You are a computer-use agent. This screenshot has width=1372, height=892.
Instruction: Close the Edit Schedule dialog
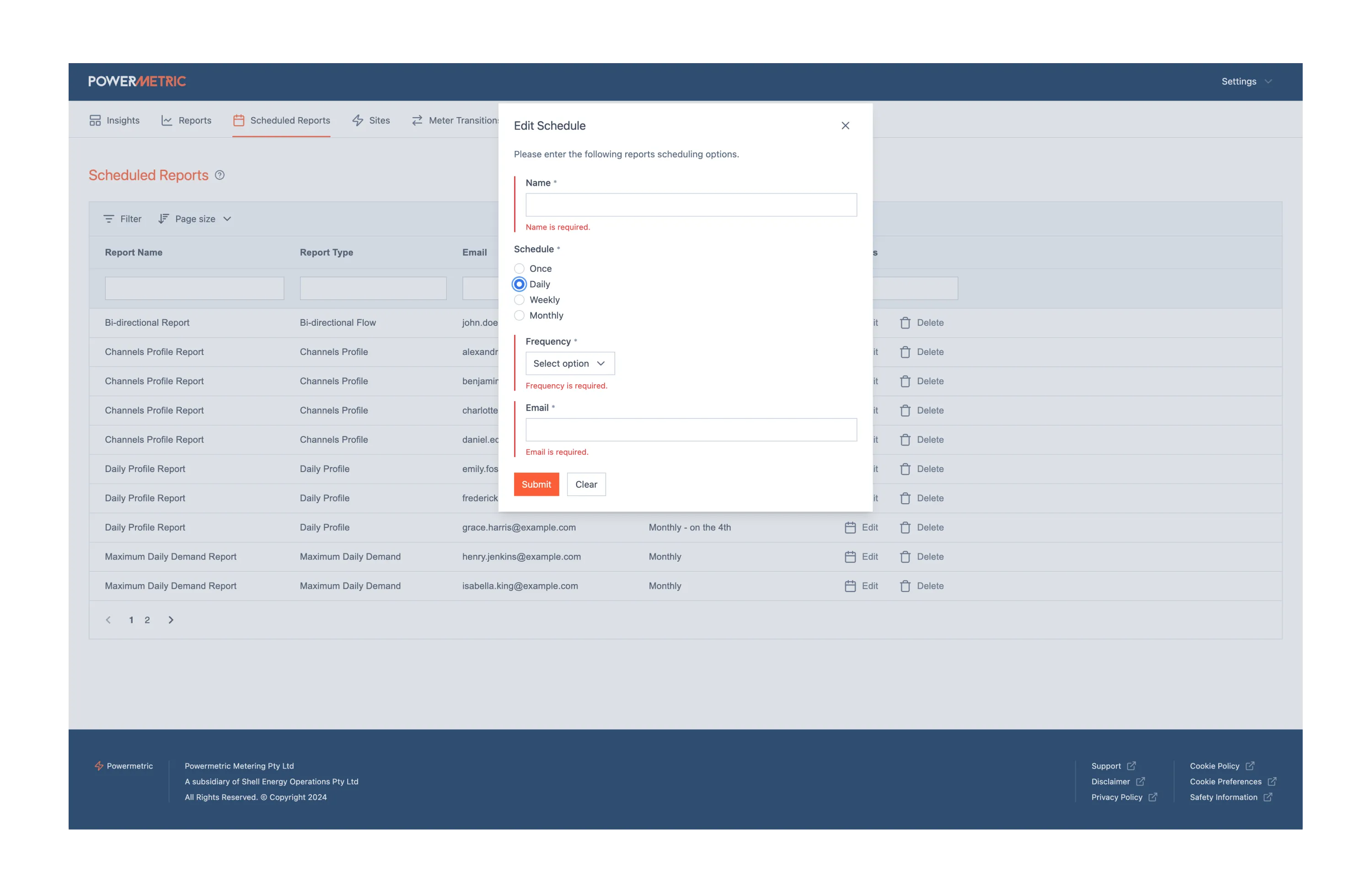coord(845,126)
